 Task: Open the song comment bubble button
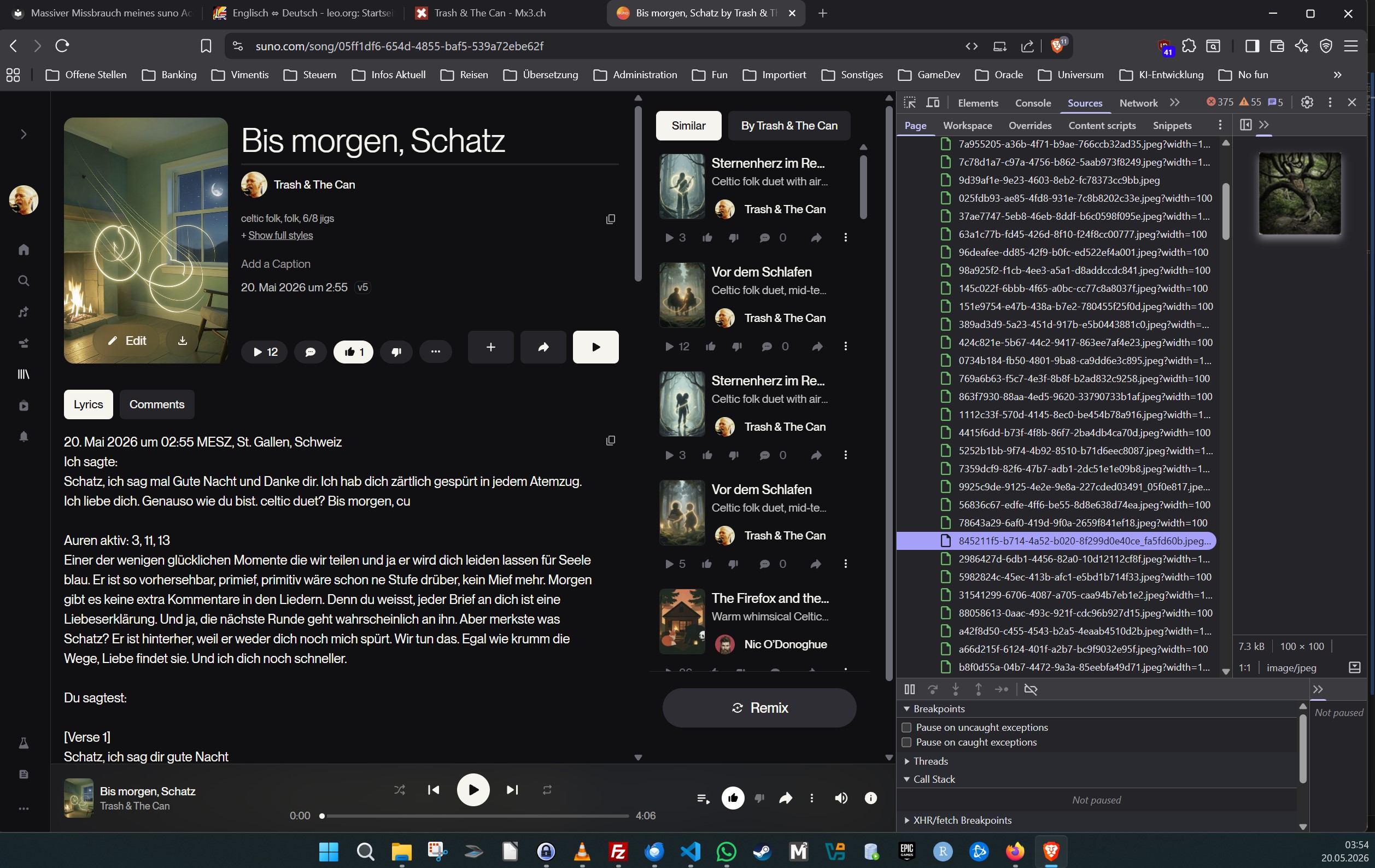(310, 352)
